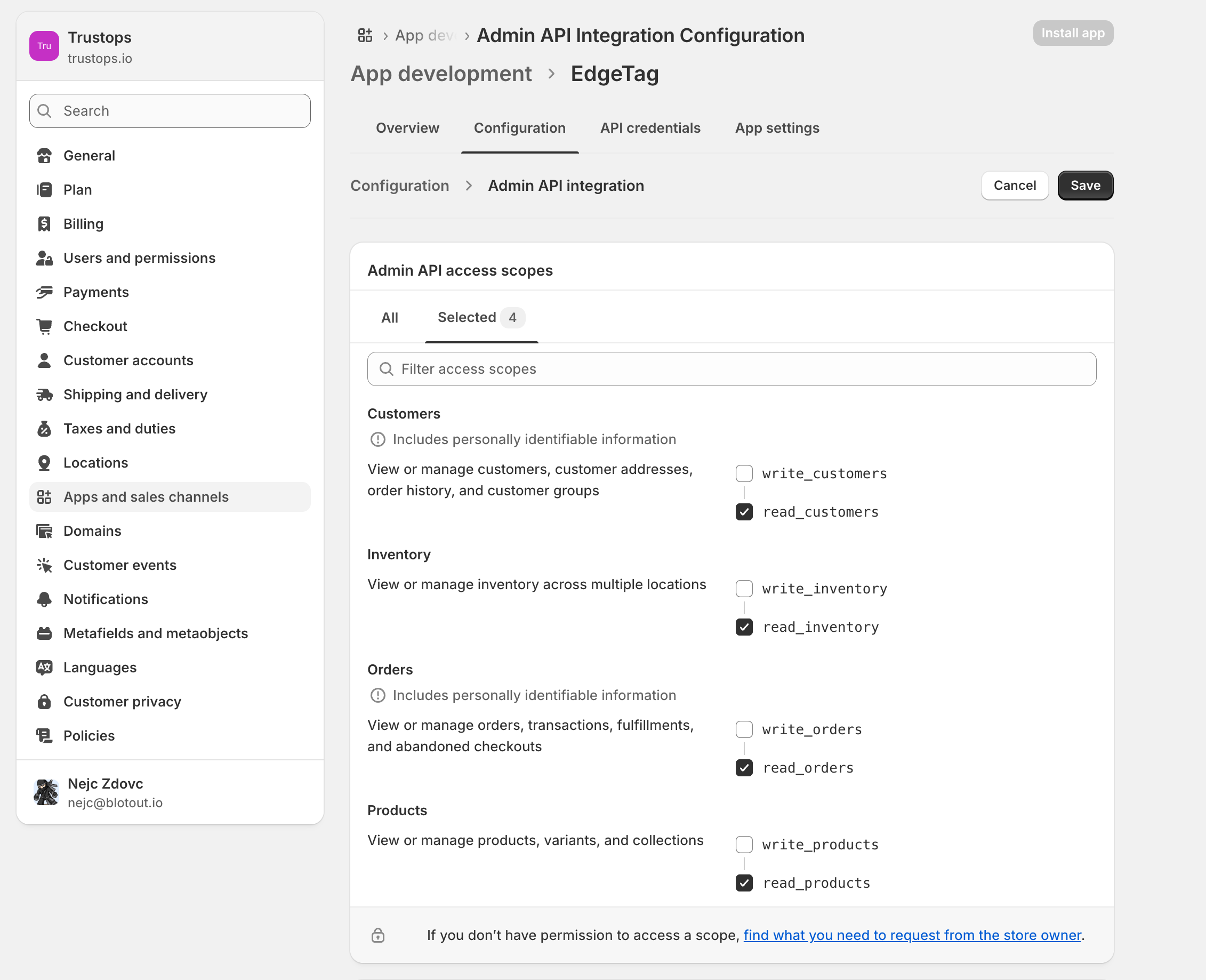Click the Locations pin icon
Image resolution: width=1206 pixels, height=980 pixels.
pos(44,463)
